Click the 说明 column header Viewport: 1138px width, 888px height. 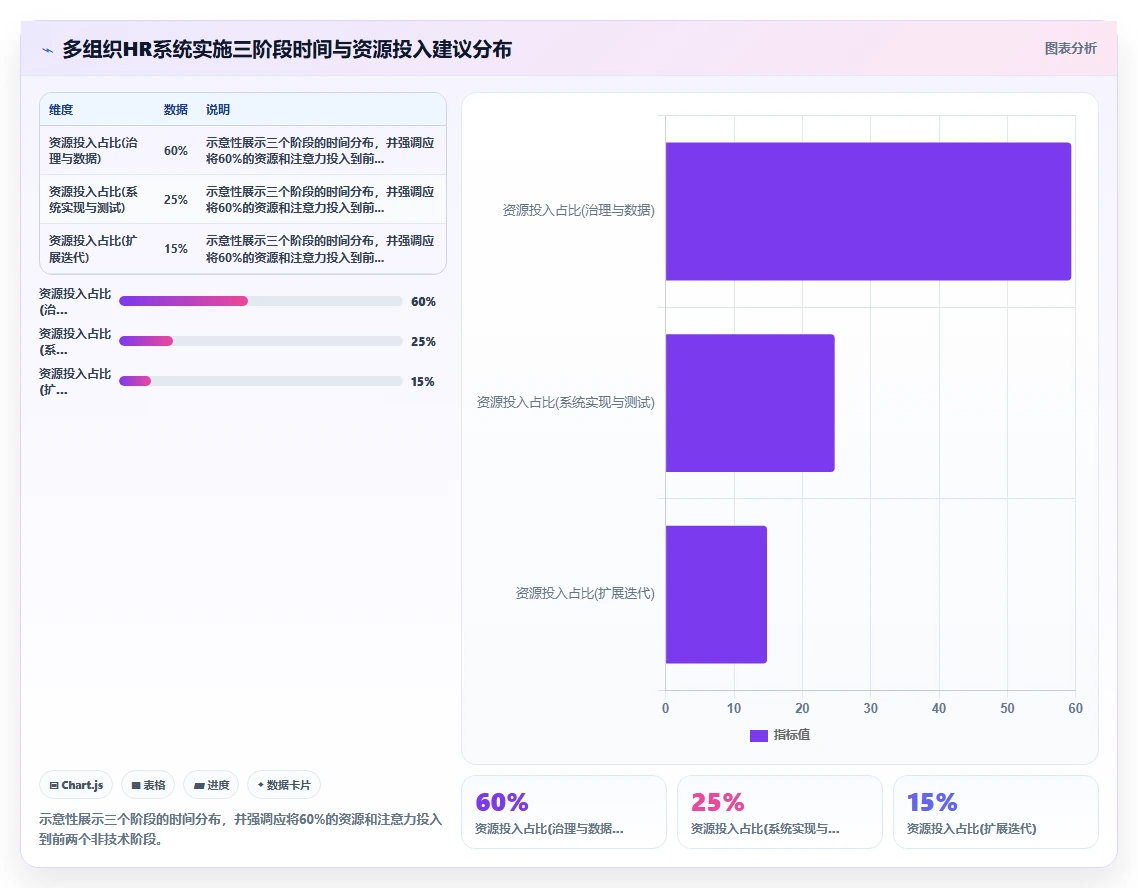[x=218, y=110]
